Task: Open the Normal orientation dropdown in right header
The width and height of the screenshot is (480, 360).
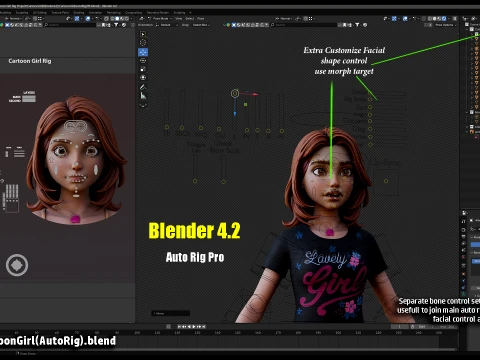Action: pyautogui.click(x=284, y=18)
